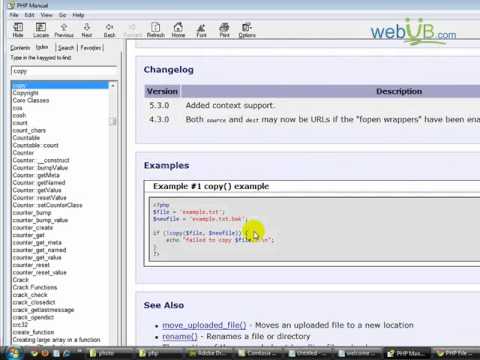Select 'Counter::bumpValue' in the index
Viewport: 480px width, 360px height.
pyautogui.click(x=40, y=168)
